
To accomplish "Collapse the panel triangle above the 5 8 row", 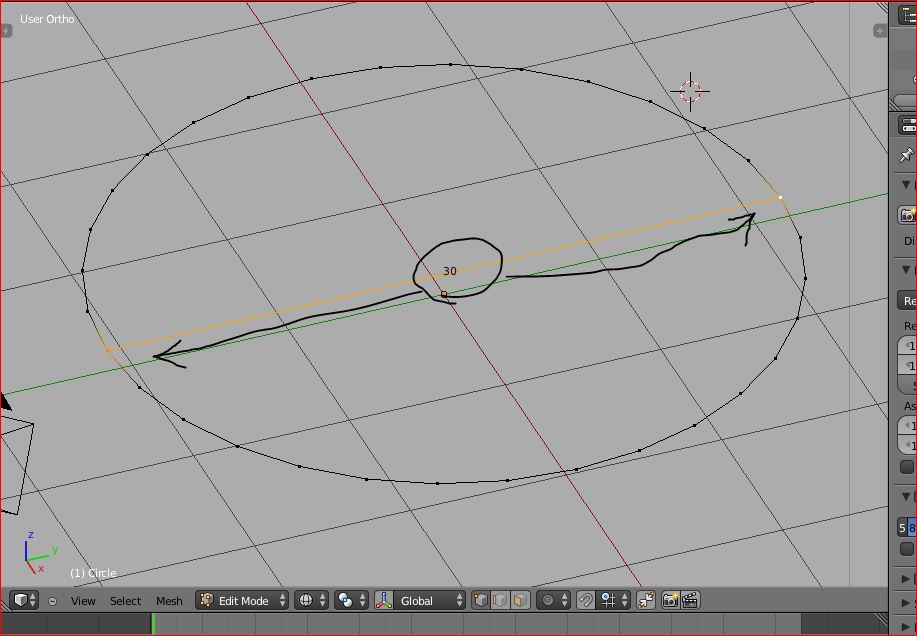I will [906, 496].
